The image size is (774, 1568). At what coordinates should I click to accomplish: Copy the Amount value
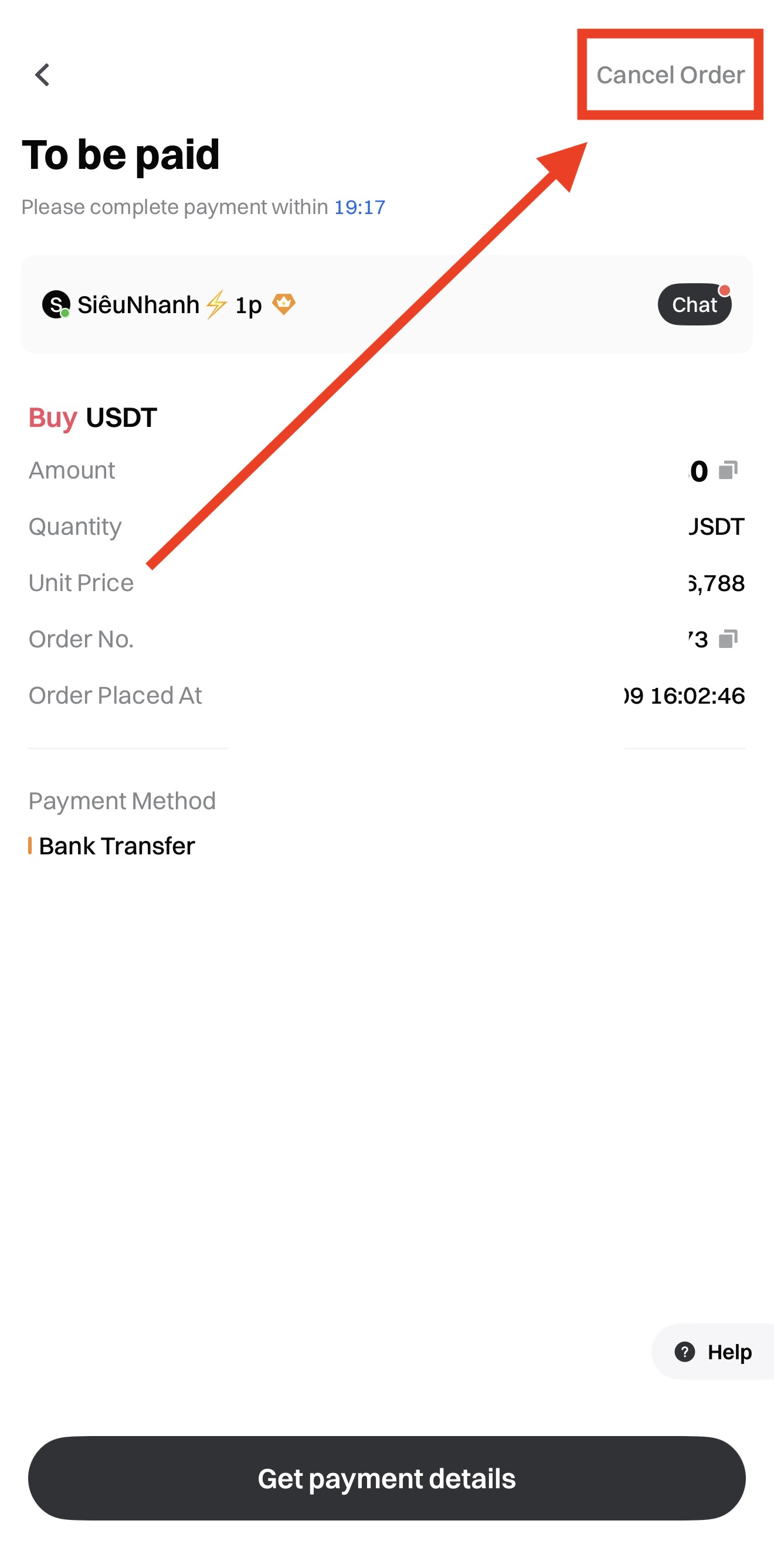[x=728, y=470]
